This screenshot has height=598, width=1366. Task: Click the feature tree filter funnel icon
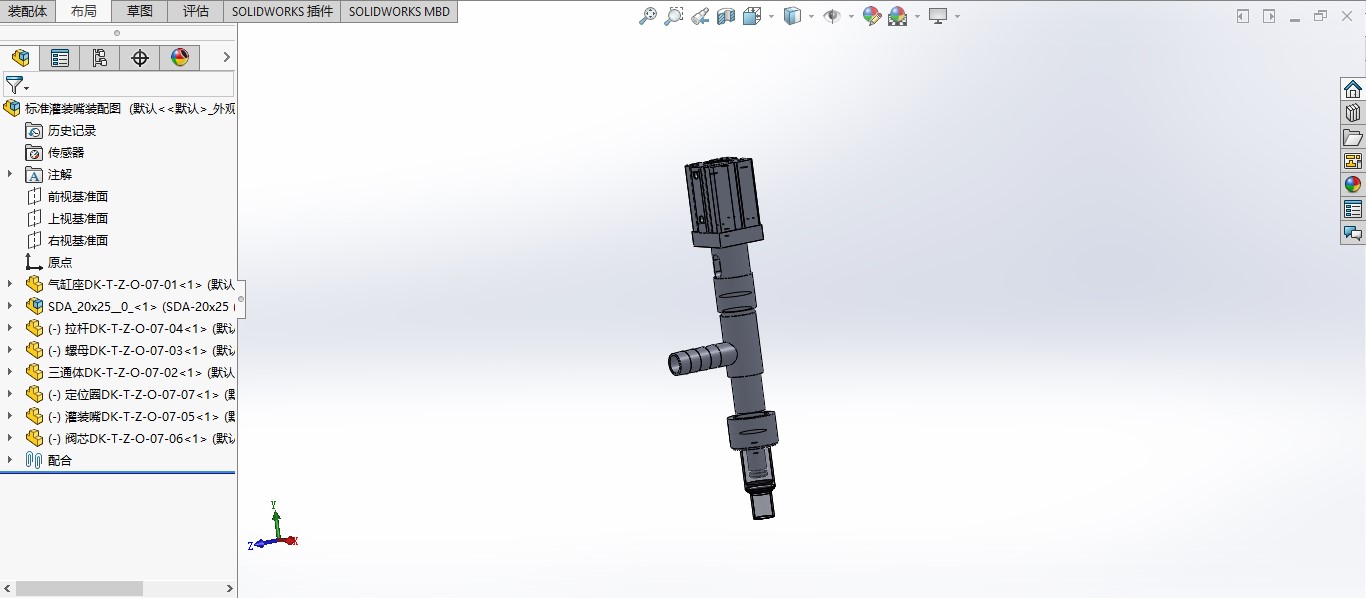(14, 85)
